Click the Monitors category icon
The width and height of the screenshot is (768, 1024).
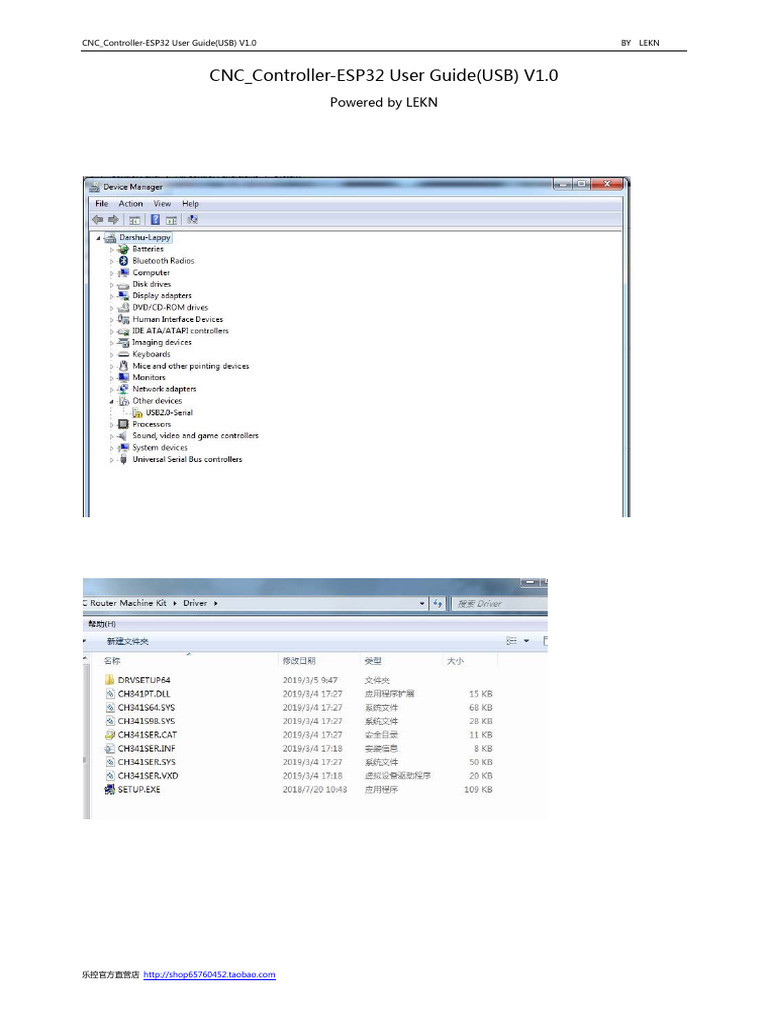(123, 377)
